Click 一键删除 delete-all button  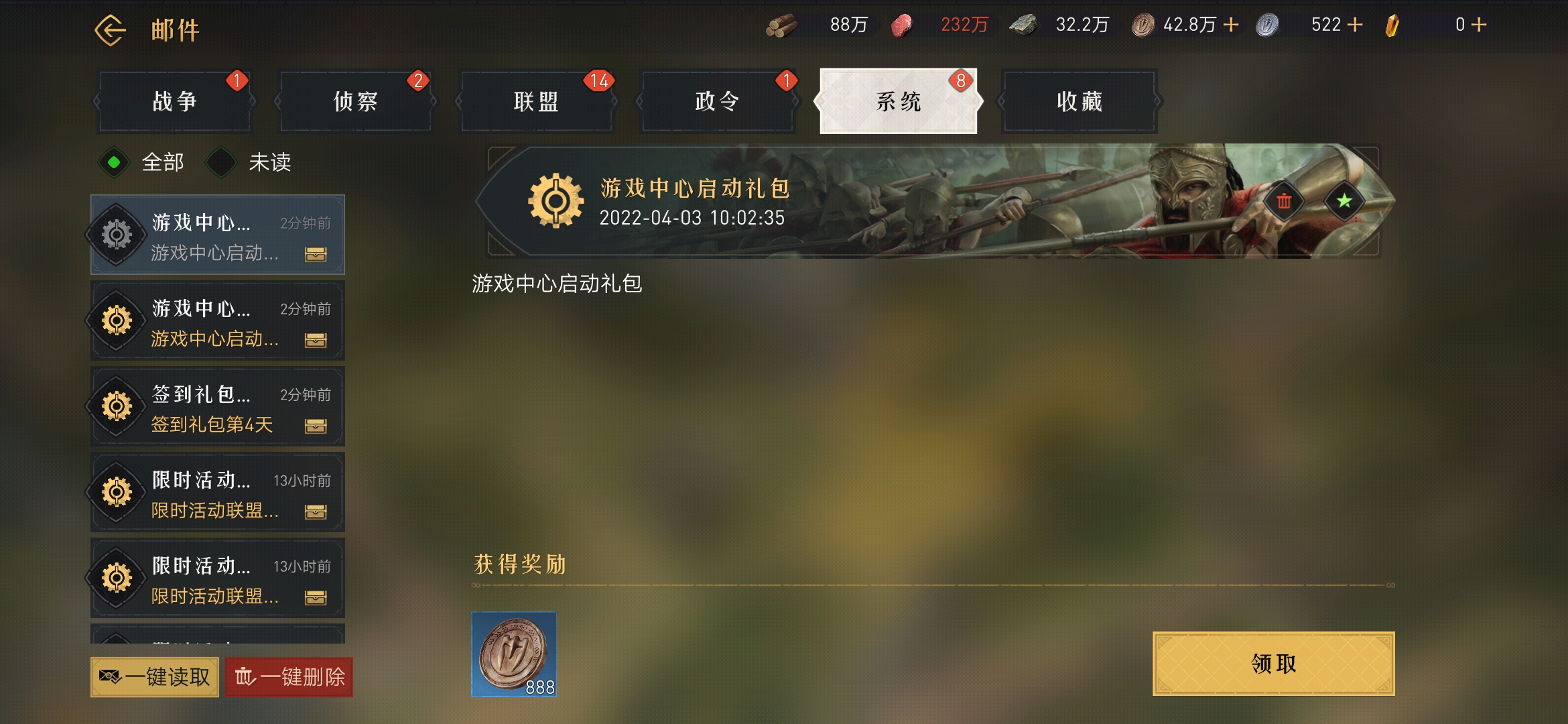[x=289, y=677]
